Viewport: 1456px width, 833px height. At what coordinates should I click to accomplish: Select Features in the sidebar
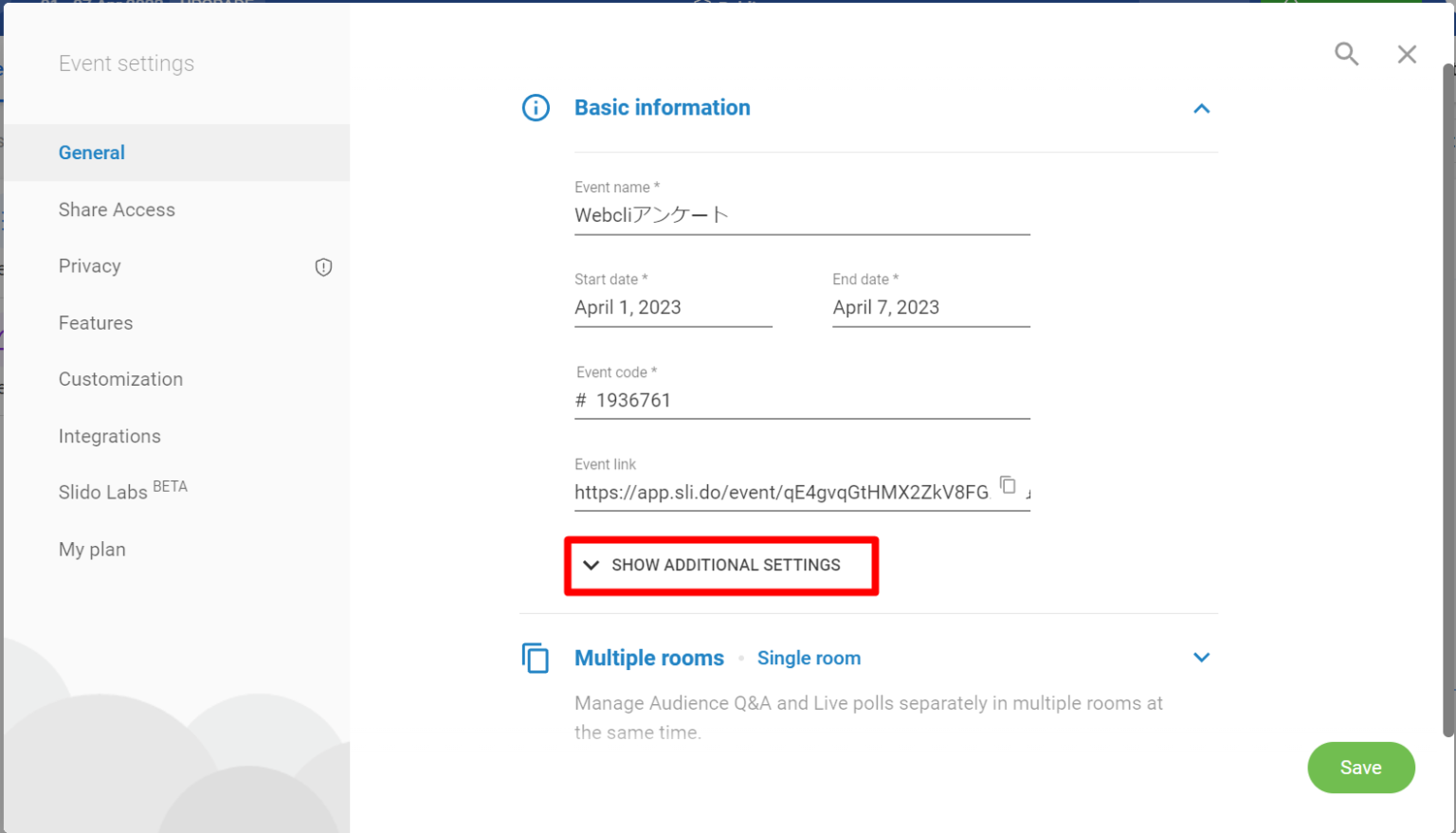click(x=96, y=323)
